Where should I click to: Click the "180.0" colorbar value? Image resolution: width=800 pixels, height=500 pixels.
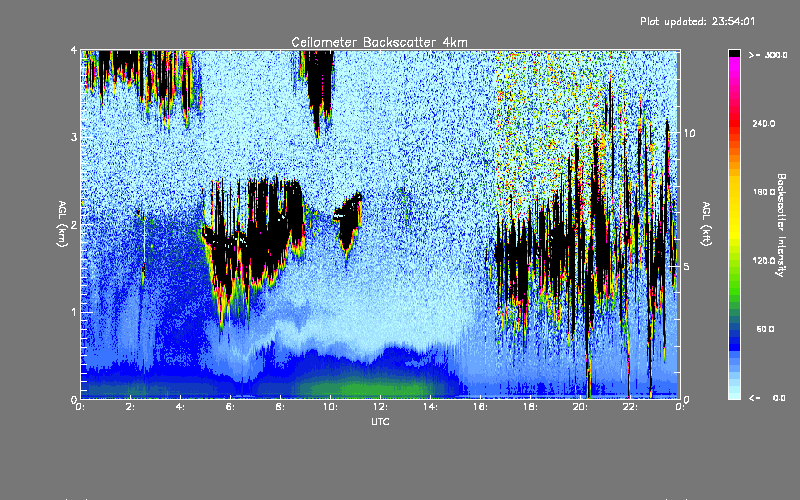click(x=764, y=192)
